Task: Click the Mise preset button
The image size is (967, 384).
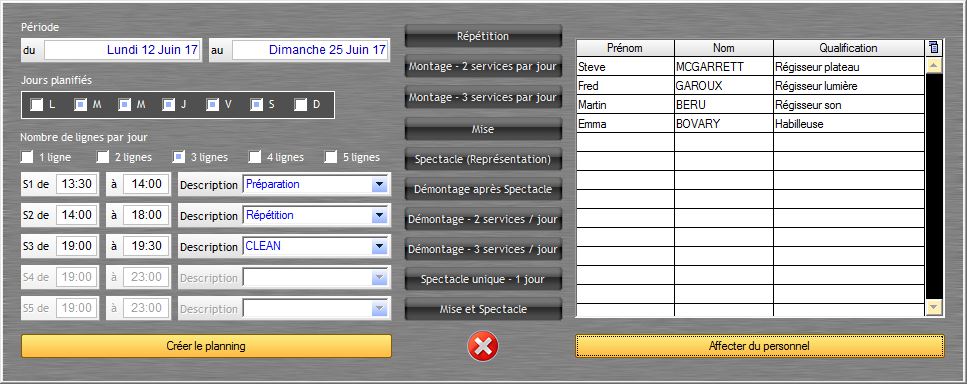Action: [483, 129]
